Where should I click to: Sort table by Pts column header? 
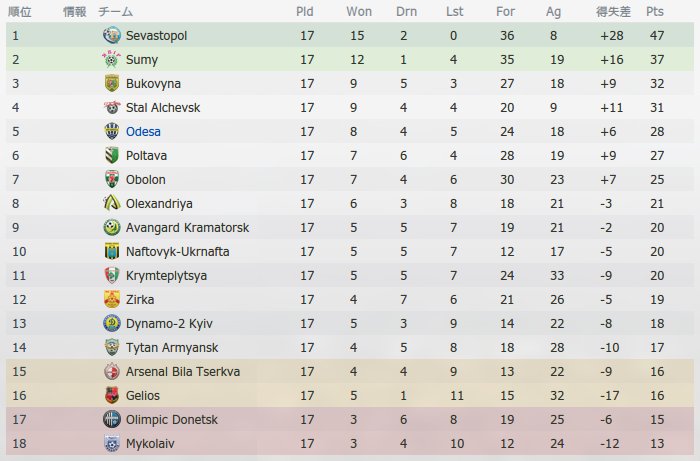(655, 12)
